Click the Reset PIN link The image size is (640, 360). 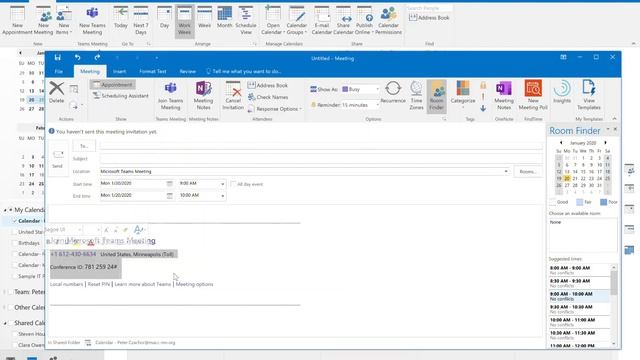coord(99,284)
